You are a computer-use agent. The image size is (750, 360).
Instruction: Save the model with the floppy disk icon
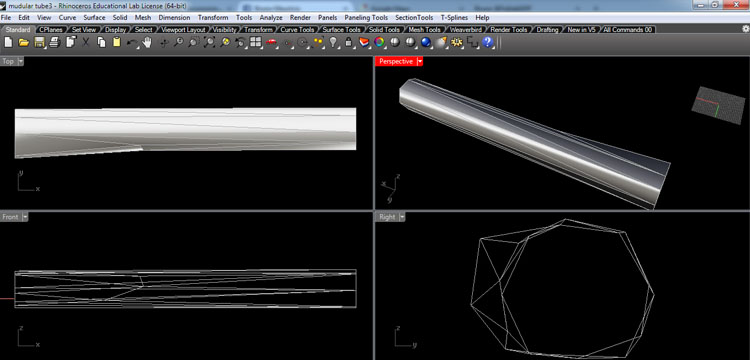(39, 42)
